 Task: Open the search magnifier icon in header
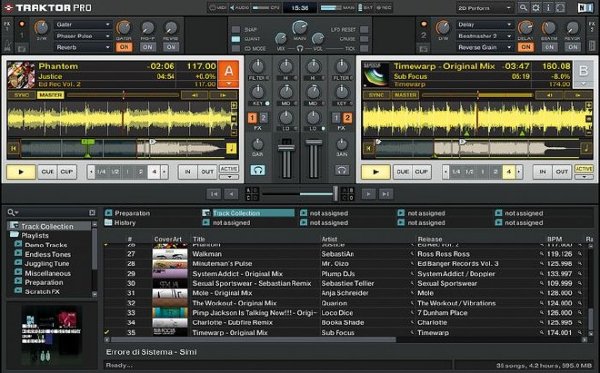click(x=523, y=8)
